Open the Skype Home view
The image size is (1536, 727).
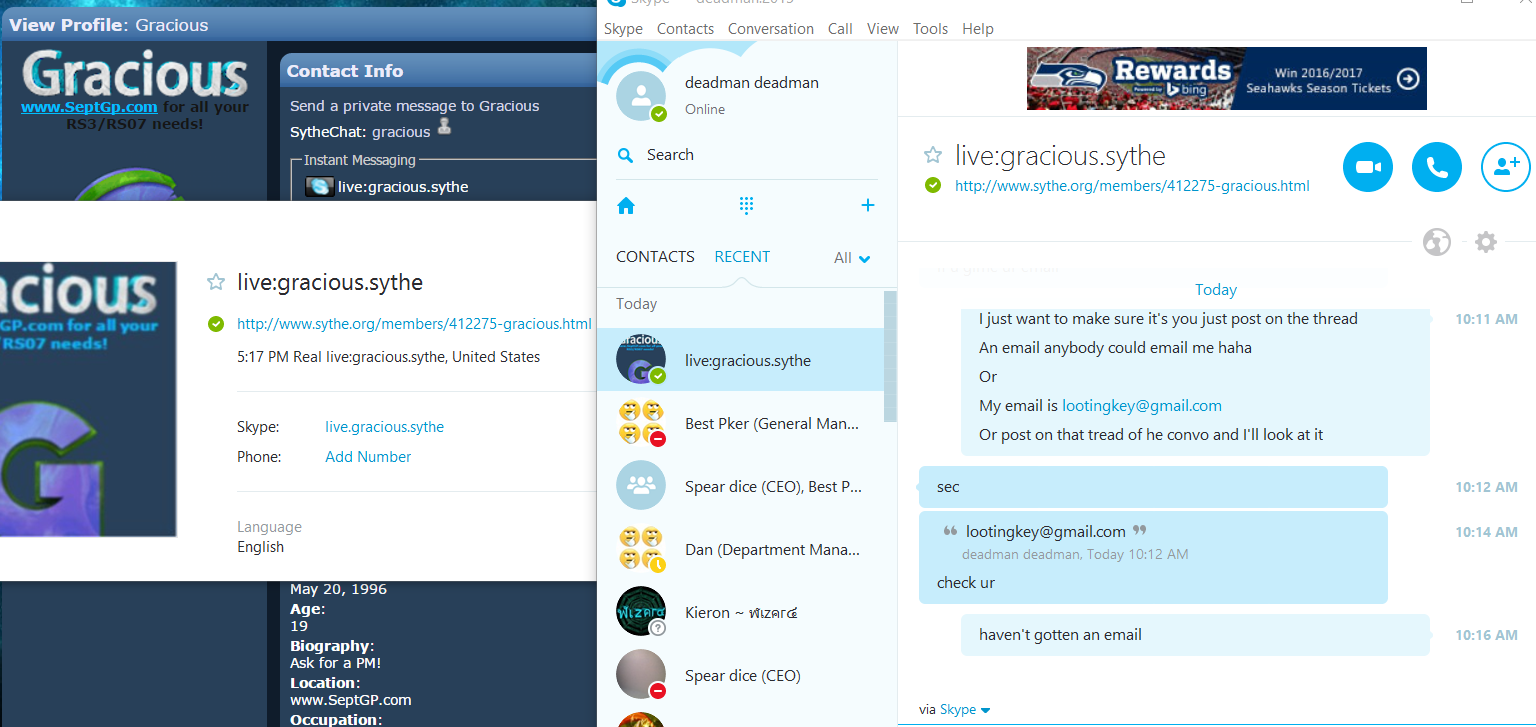[x=626, y=206]
